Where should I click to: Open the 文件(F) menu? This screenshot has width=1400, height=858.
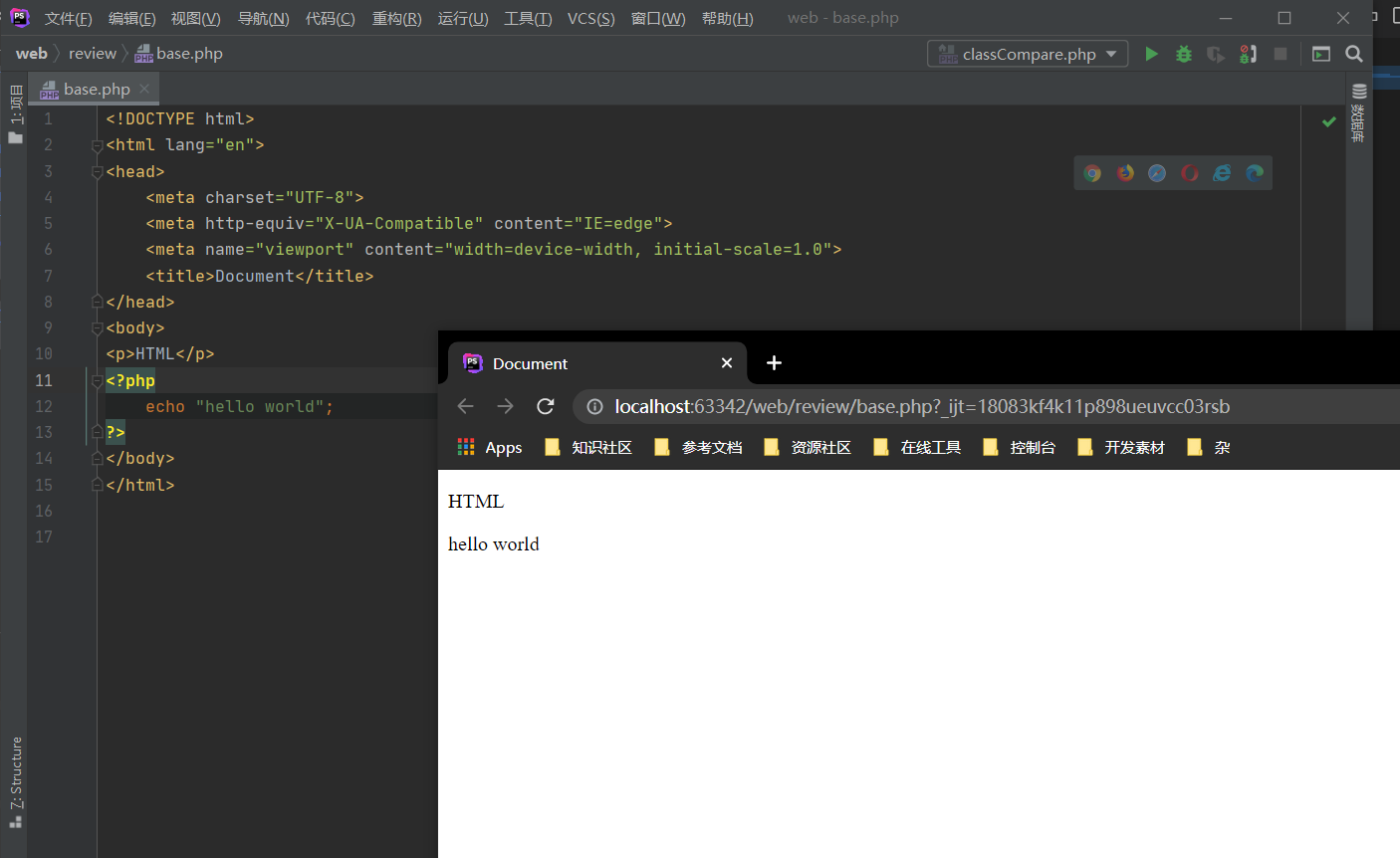coord(69,18)
